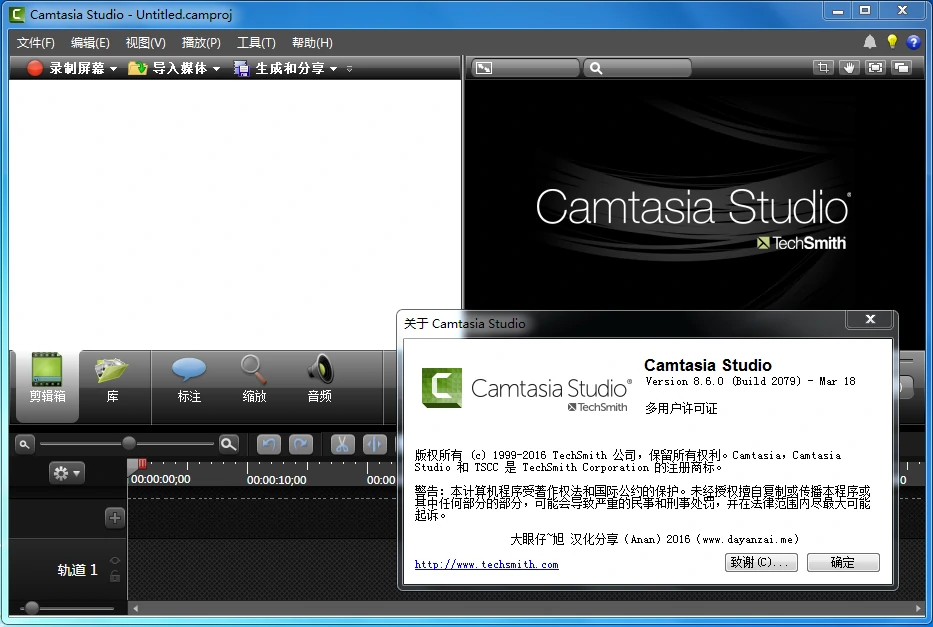Open the 工具(T) menu
The width and height of the screenshot is (933, 627).
point(256,43)
